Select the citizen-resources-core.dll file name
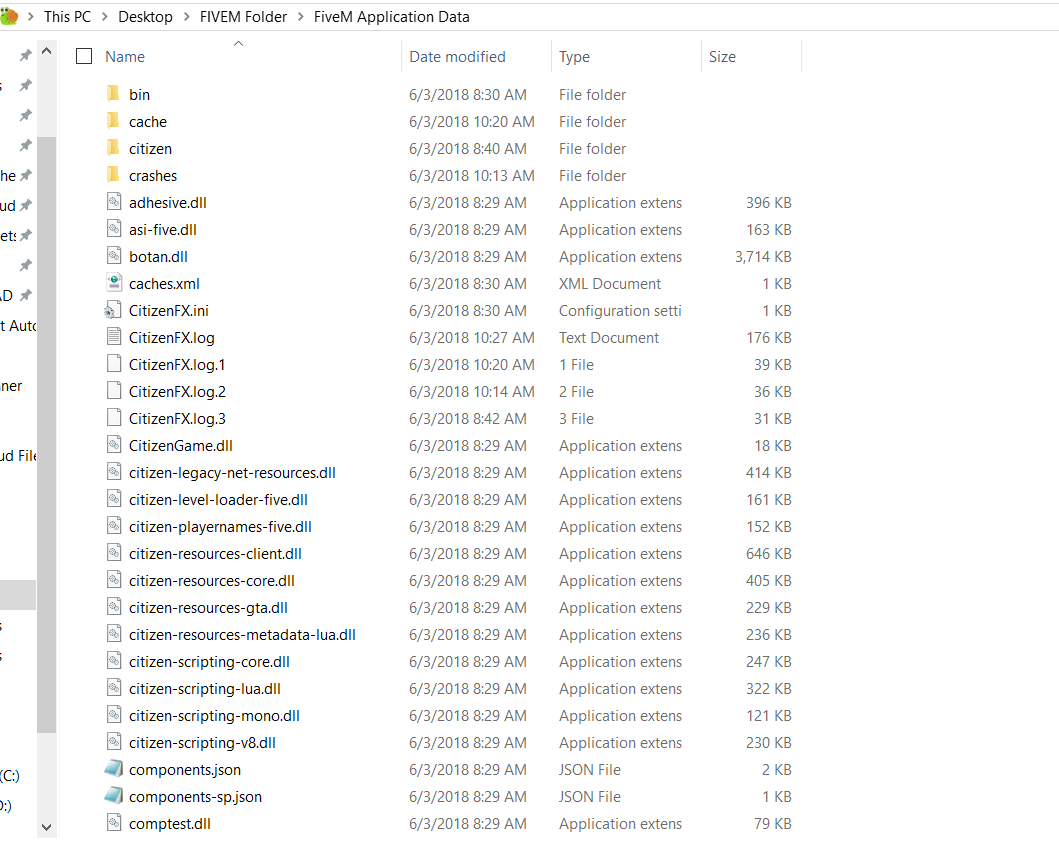The width and height of the screenshot is (1059, 842). [211, 581]
